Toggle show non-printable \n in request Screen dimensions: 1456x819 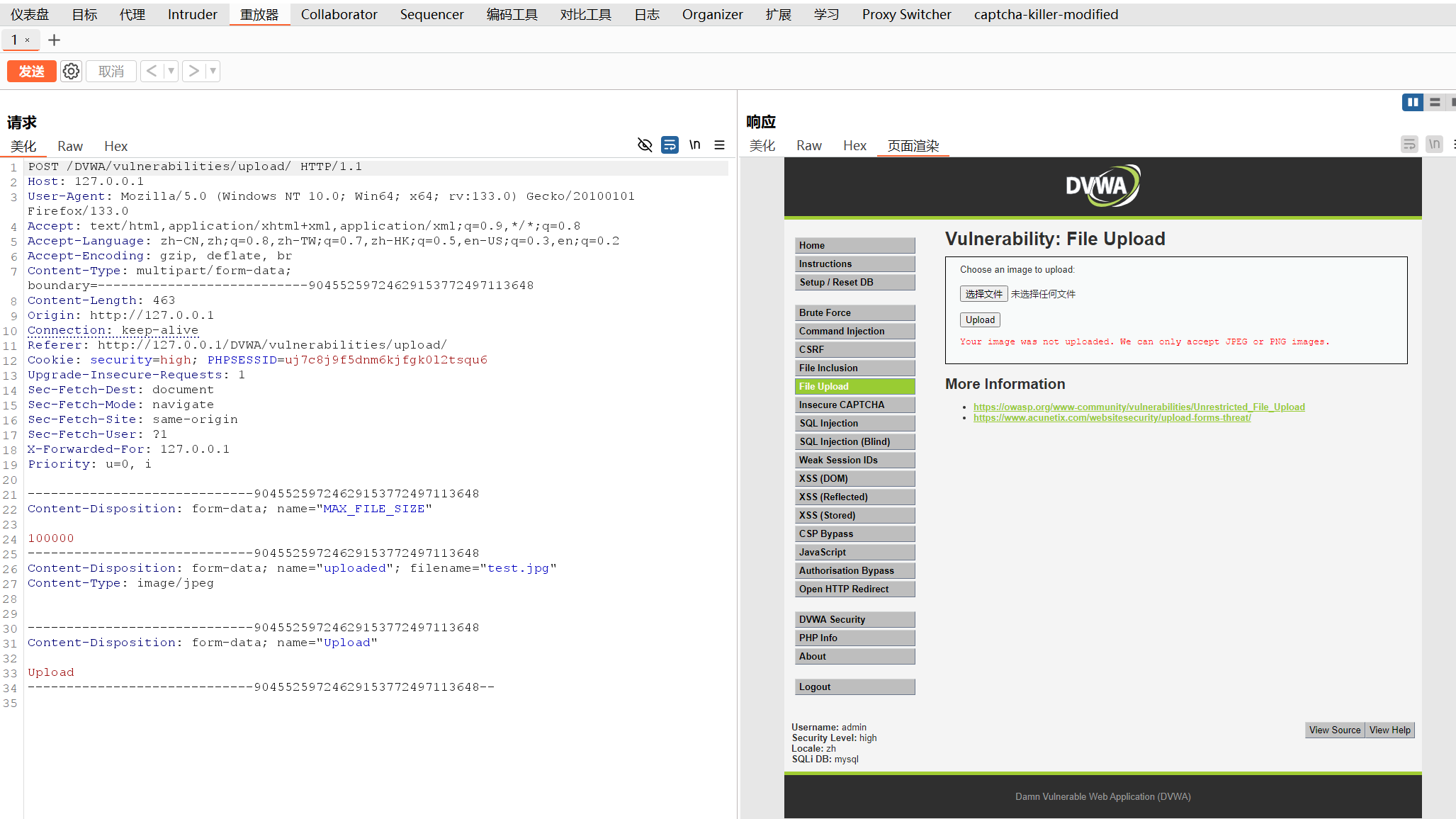tap(695, 145)
